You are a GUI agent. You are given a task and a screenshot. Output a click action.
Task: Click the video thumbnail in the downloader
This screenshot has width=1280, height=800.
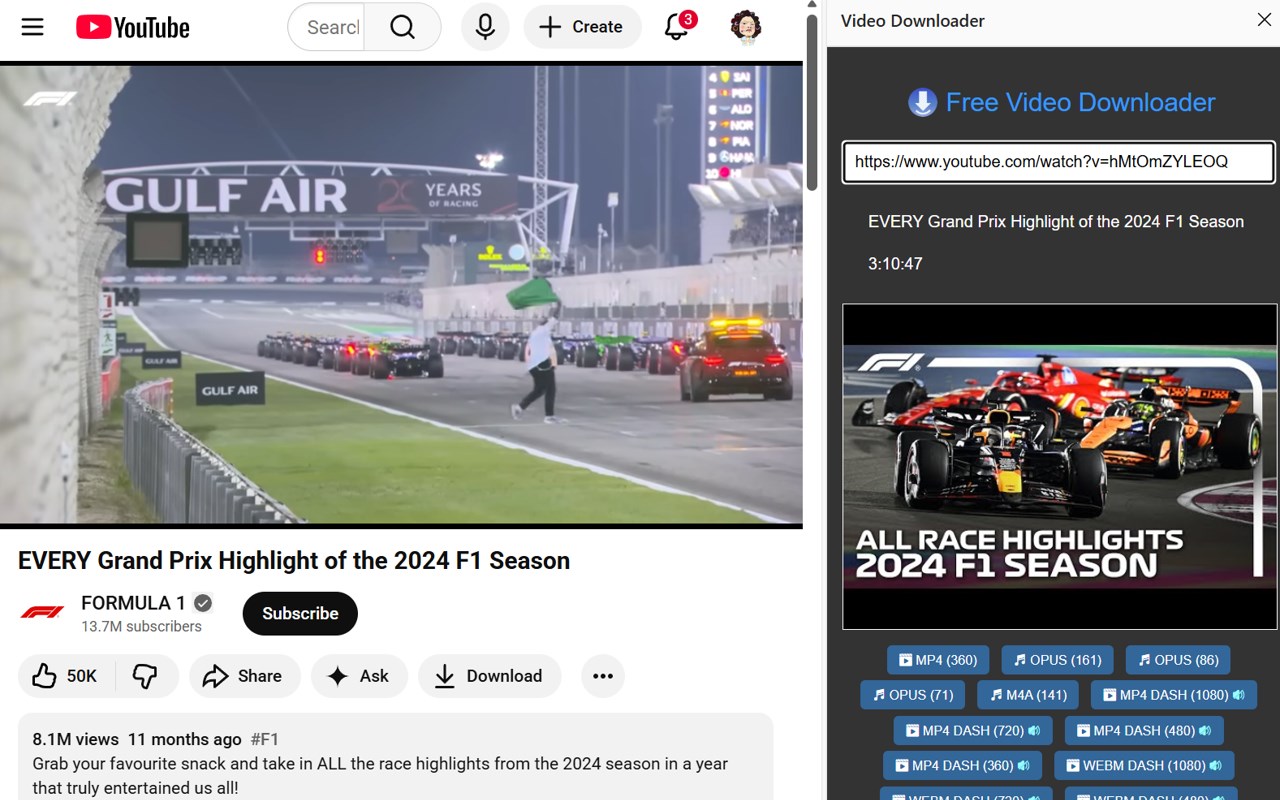click(x=1059, y=466)
